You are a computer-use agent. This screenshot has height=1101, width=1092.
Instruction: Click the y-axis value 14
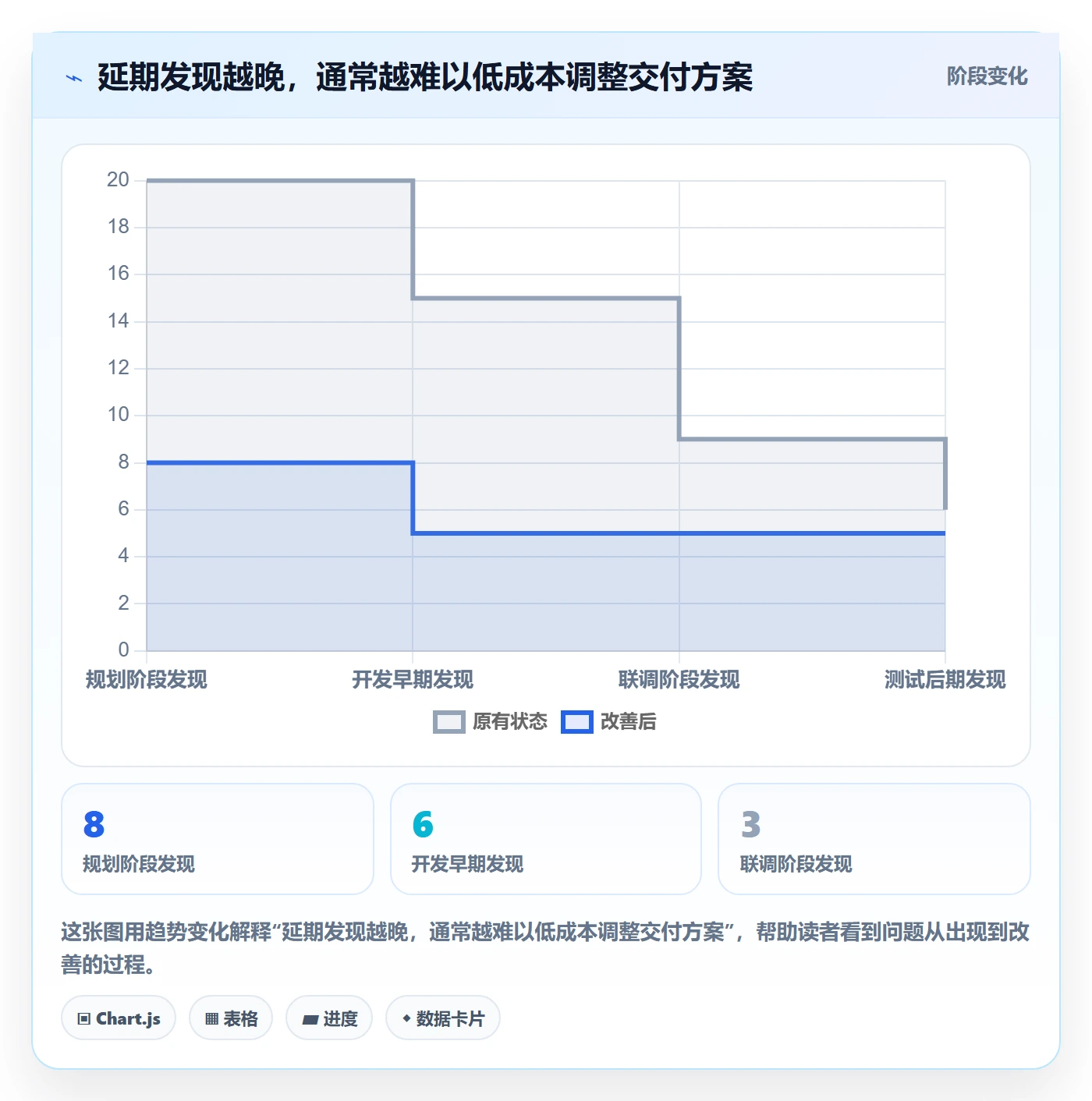[118, 321]
